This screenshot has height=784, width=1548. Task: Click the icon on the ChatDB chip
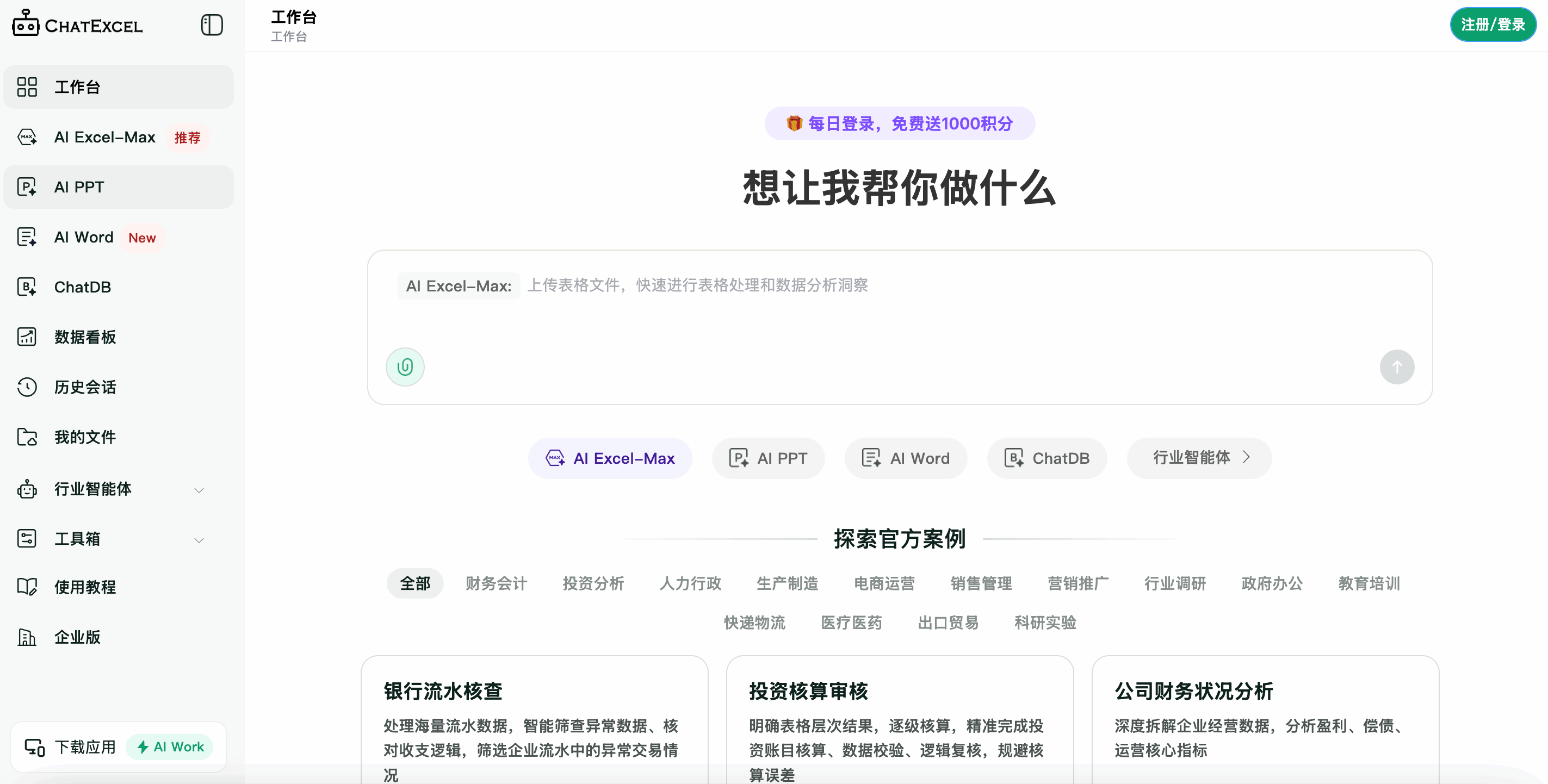pyautogui.click(x=1014, y=458)
